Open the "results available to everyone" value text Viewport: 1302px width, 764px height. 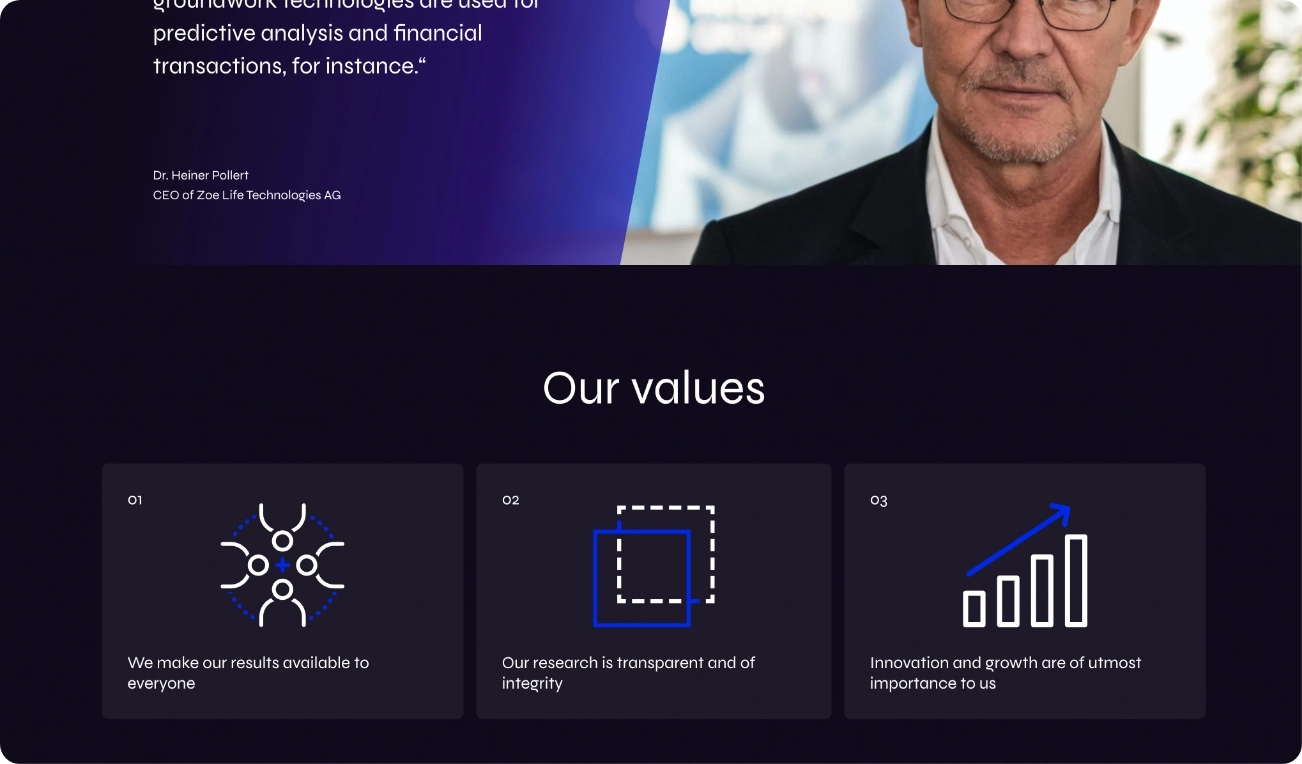[x=248, y=673]
